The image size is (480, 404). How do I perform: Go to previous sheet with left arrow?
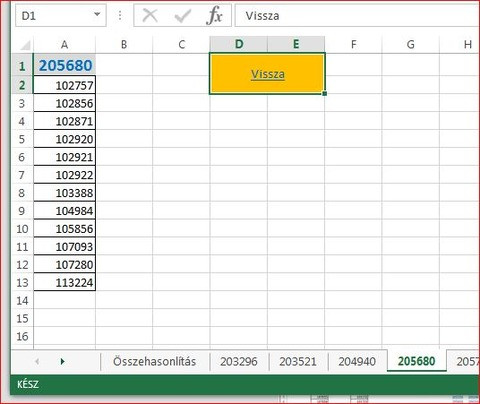click(37, 361)
